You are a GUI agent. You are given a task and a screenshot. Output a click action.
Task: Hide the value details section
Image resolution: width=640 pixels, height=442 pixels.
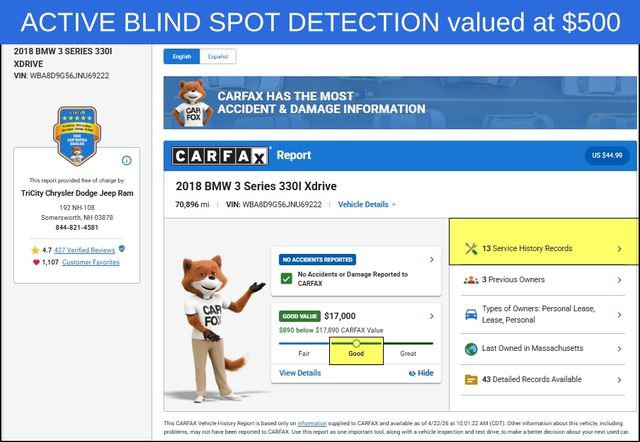(421, 373)
